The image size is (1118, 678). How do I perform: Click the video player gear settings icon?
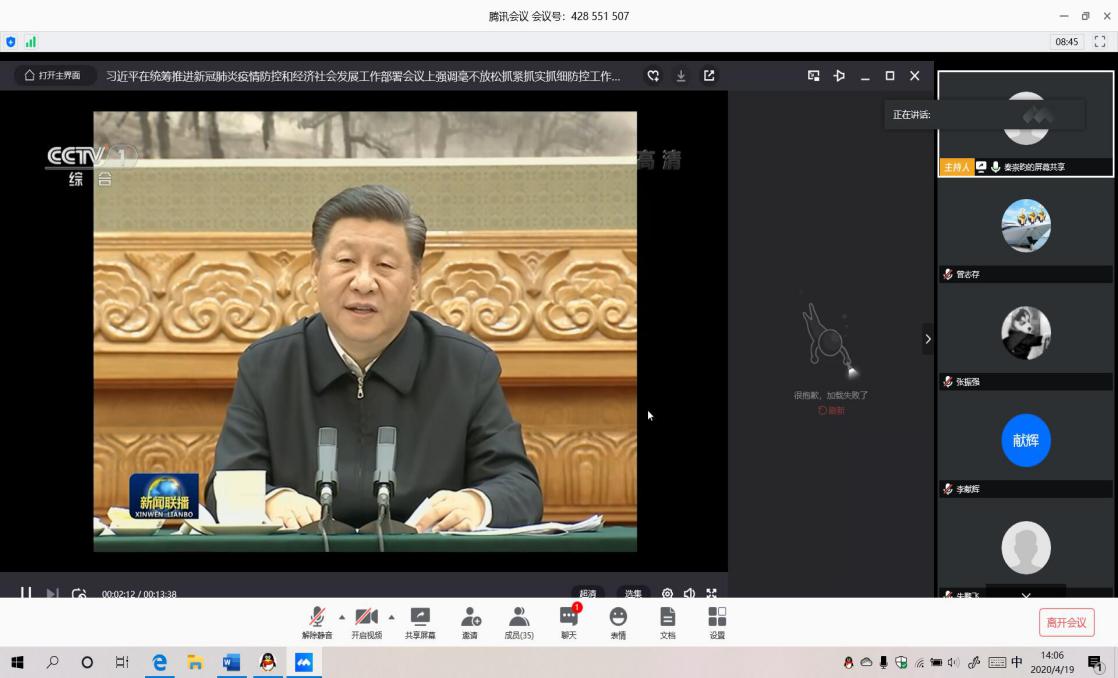point(667,593)
